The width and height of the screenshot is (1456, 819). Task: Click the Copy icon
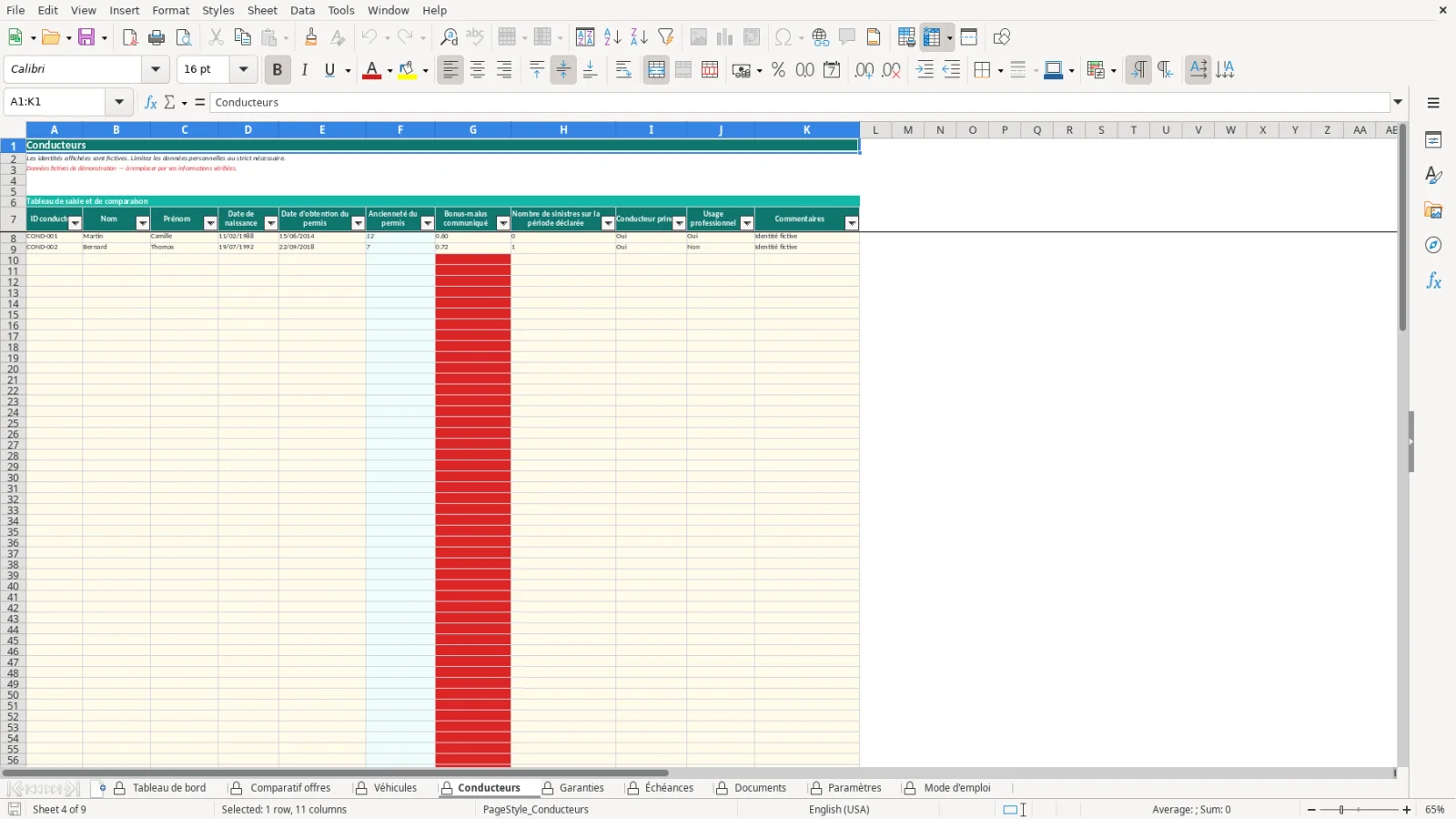242,37
